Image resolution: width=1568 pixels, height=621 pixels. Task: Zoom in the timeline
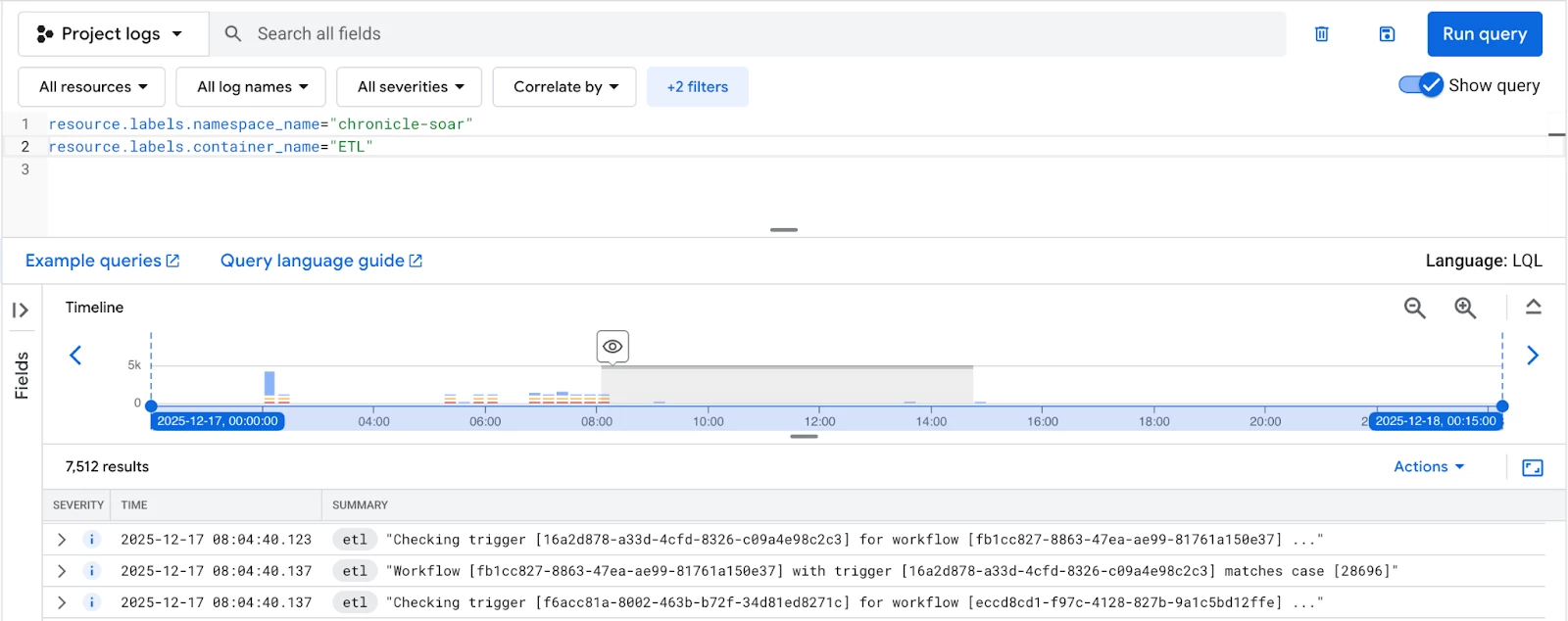[1465, 308]
